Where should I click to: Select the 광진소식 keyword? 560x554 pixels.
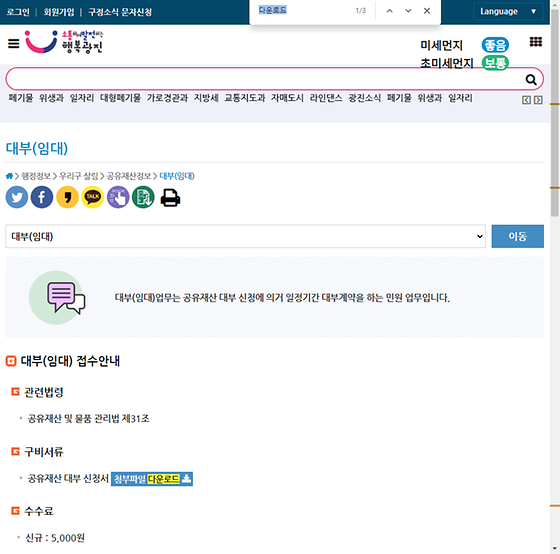coord(365,98)
